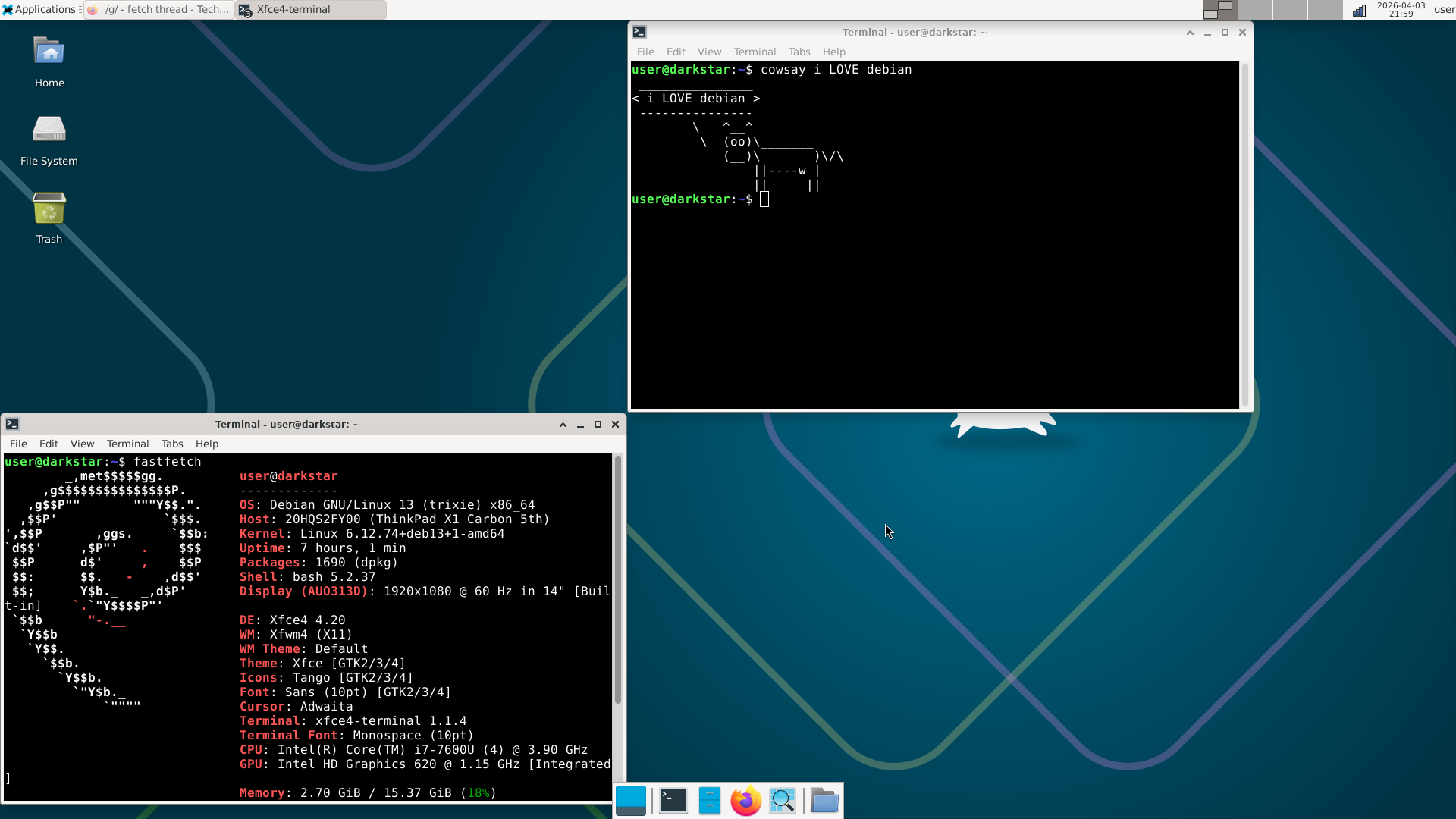
Task: Open the Home desktop folder icon
Action: point(49,52)
